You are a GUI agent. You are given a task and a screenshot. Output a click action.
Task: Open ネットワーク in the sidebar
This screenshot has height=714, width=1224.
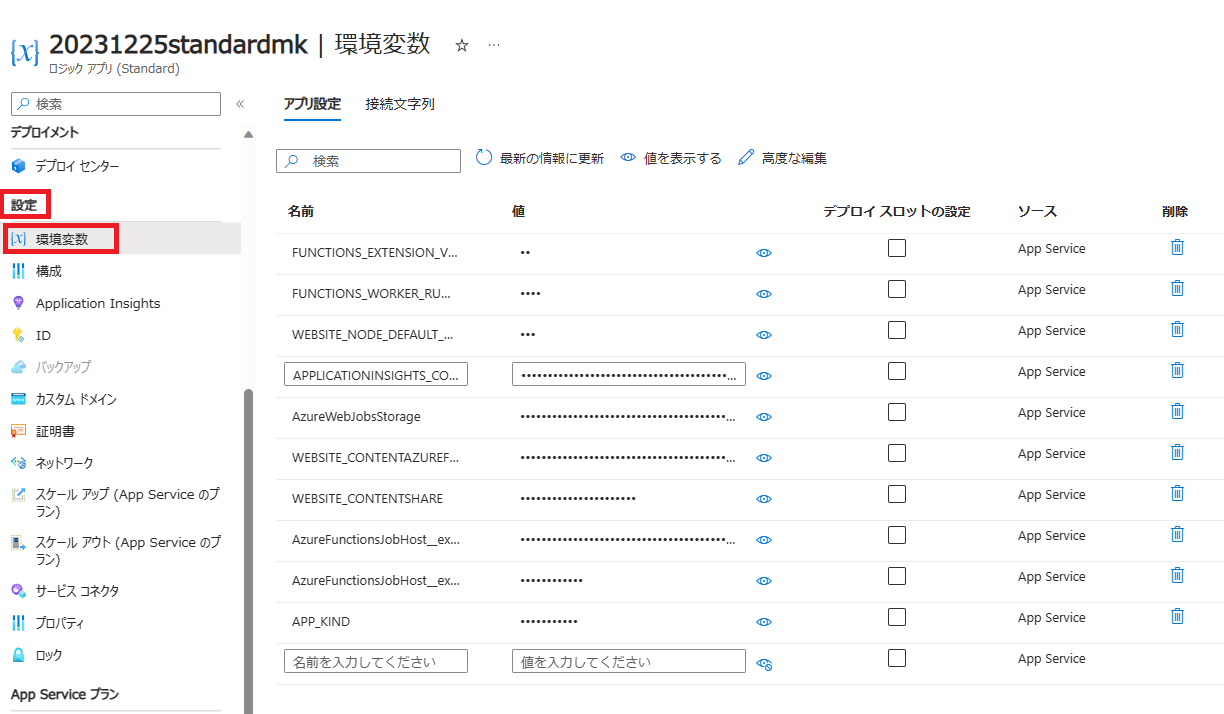point(64,463)
